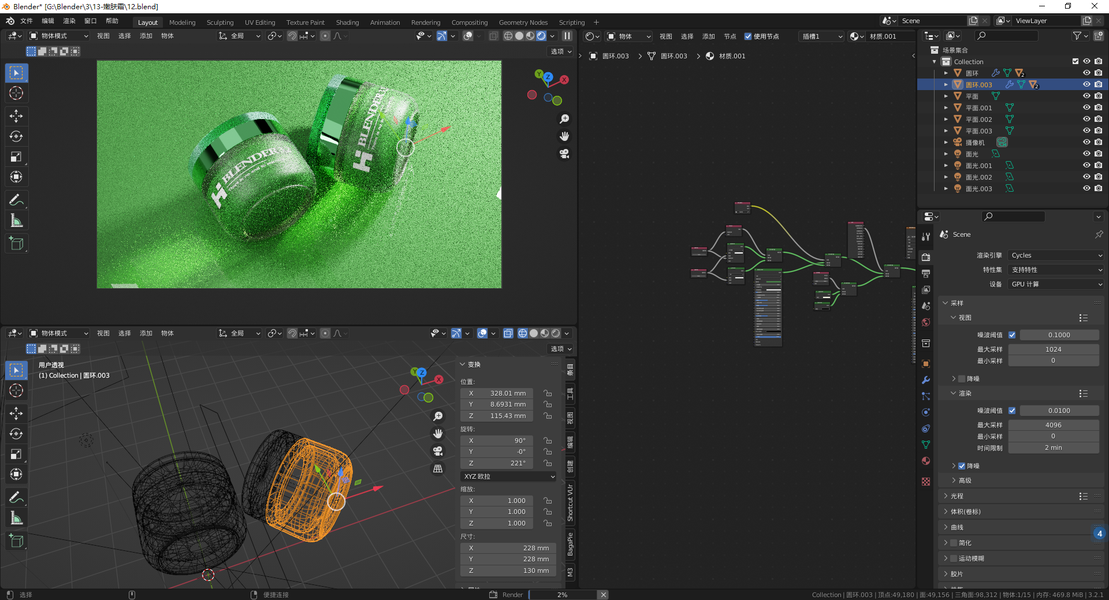Open the device GPU 计算 dropdown
This screenshot has height=600, width=1109.
[x=1056, y=284]
